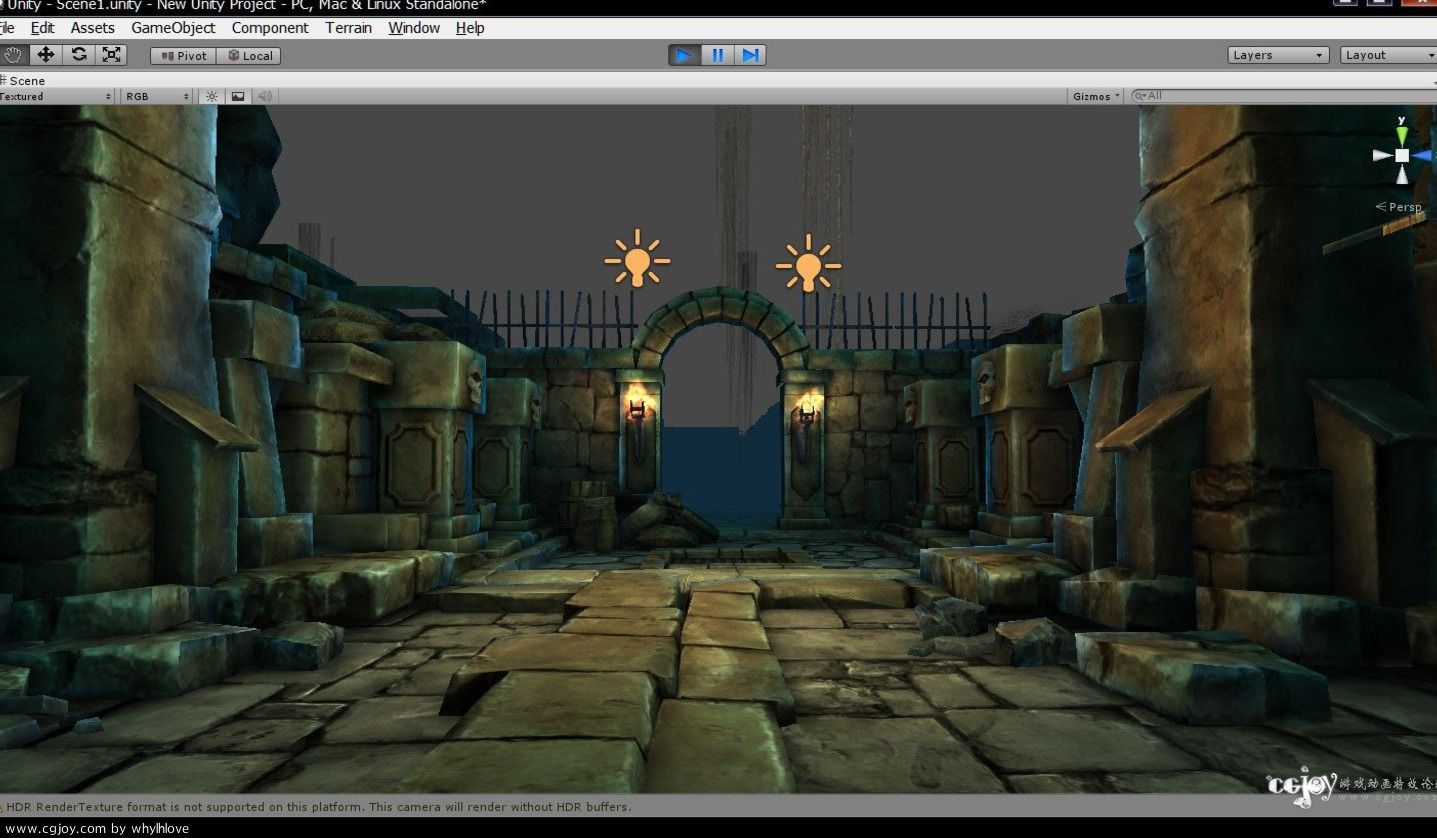1437x838 pixels.
Task: Click the Pause button
Action: click(x=717, y=55)
